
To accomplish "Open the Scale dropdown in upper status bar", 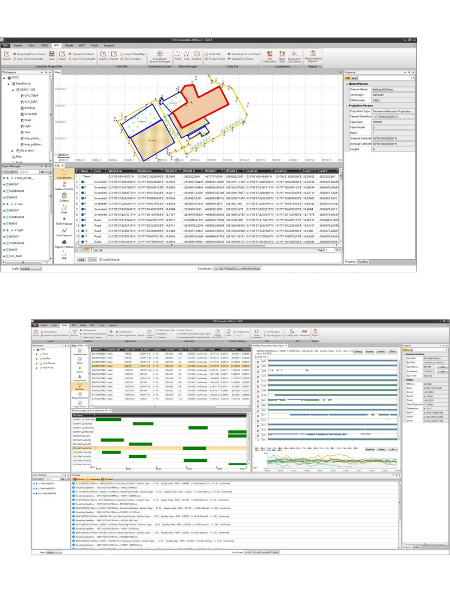I will (31, 269).
